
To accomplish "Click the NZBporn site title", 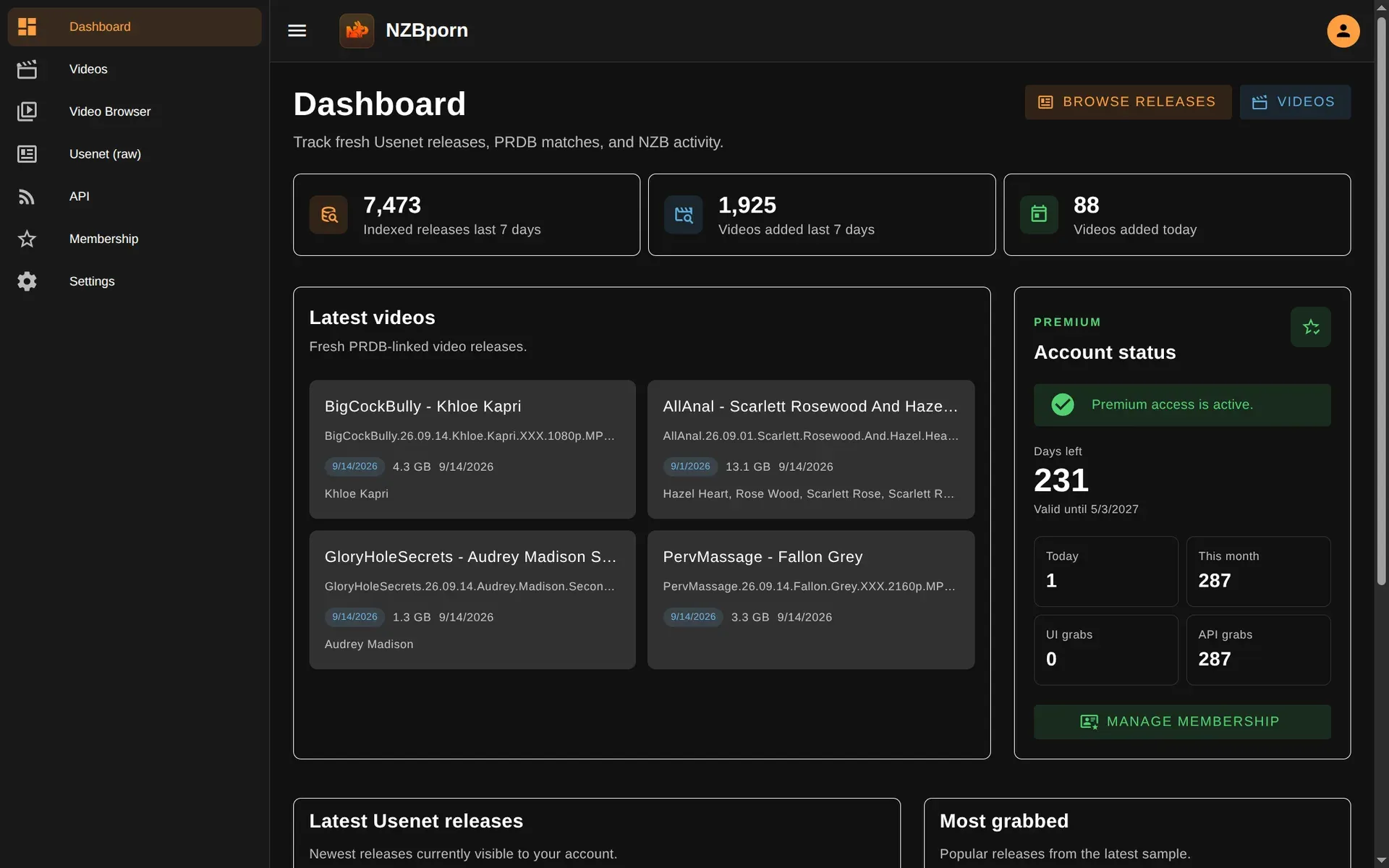I will 427,30.
